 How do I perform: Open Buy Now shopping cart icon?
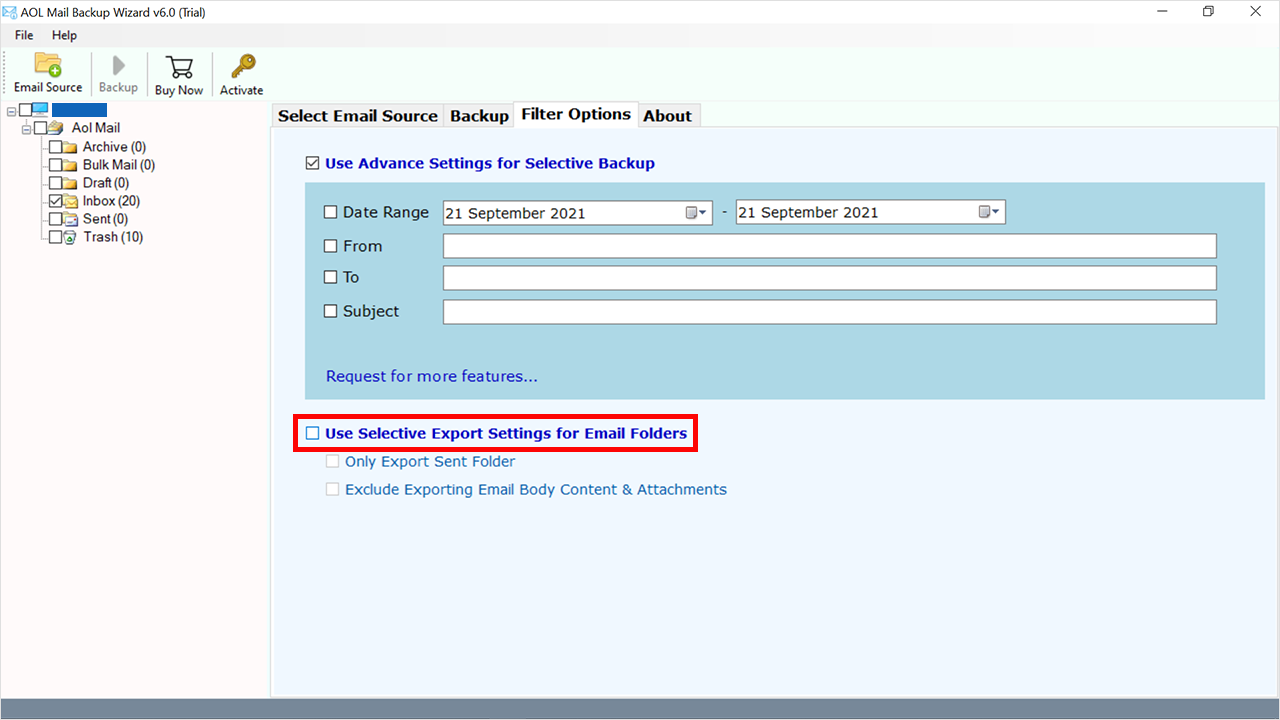click(179, 67)
